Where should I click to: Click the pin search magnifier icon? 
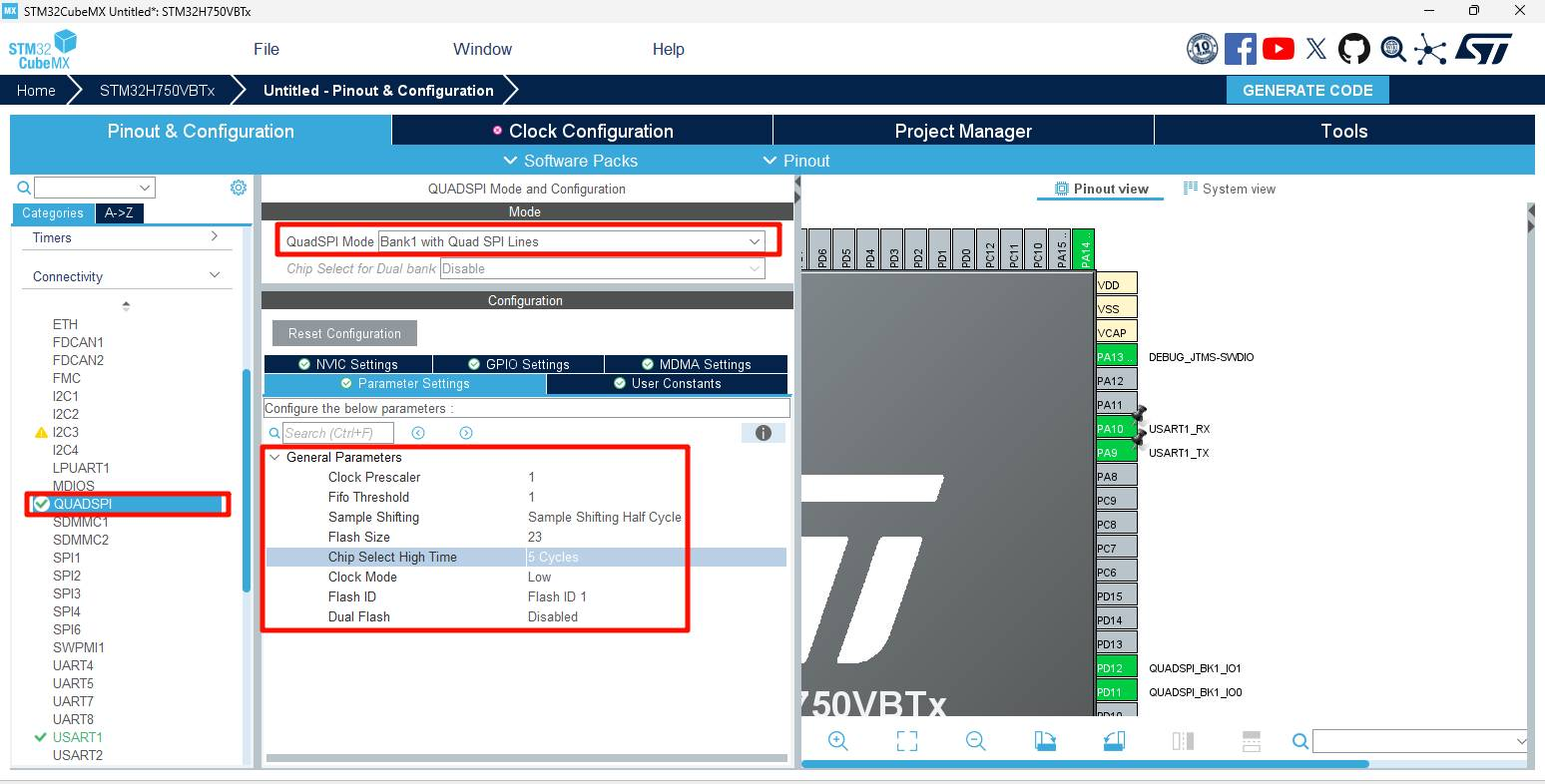[x=1300, y=741]
